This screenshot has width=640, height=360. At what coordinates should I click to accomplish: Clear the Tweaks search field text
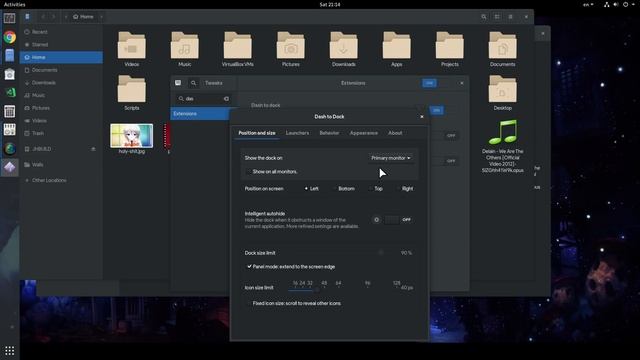click(226, 98)
